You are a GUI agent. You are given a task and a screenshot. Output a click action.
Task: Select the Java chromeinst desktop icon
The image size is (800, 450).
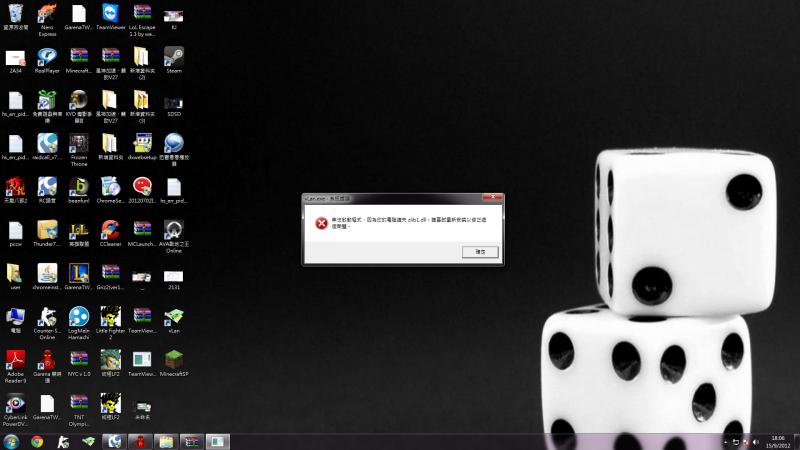click(x=47, y=274)
